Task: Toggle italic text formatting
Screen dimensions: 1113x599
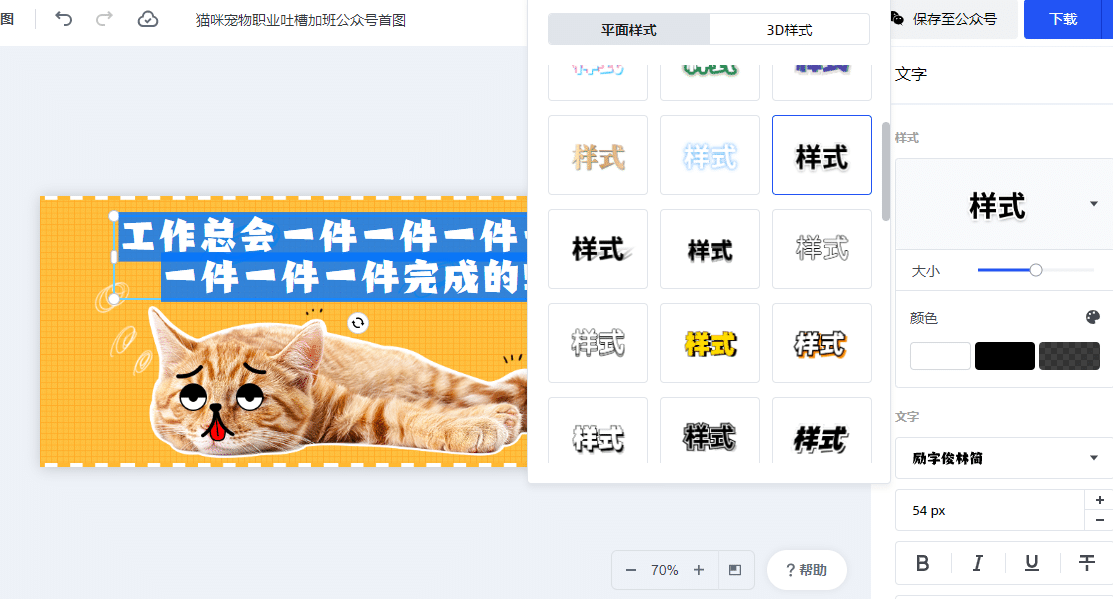Action: point(977,563)
